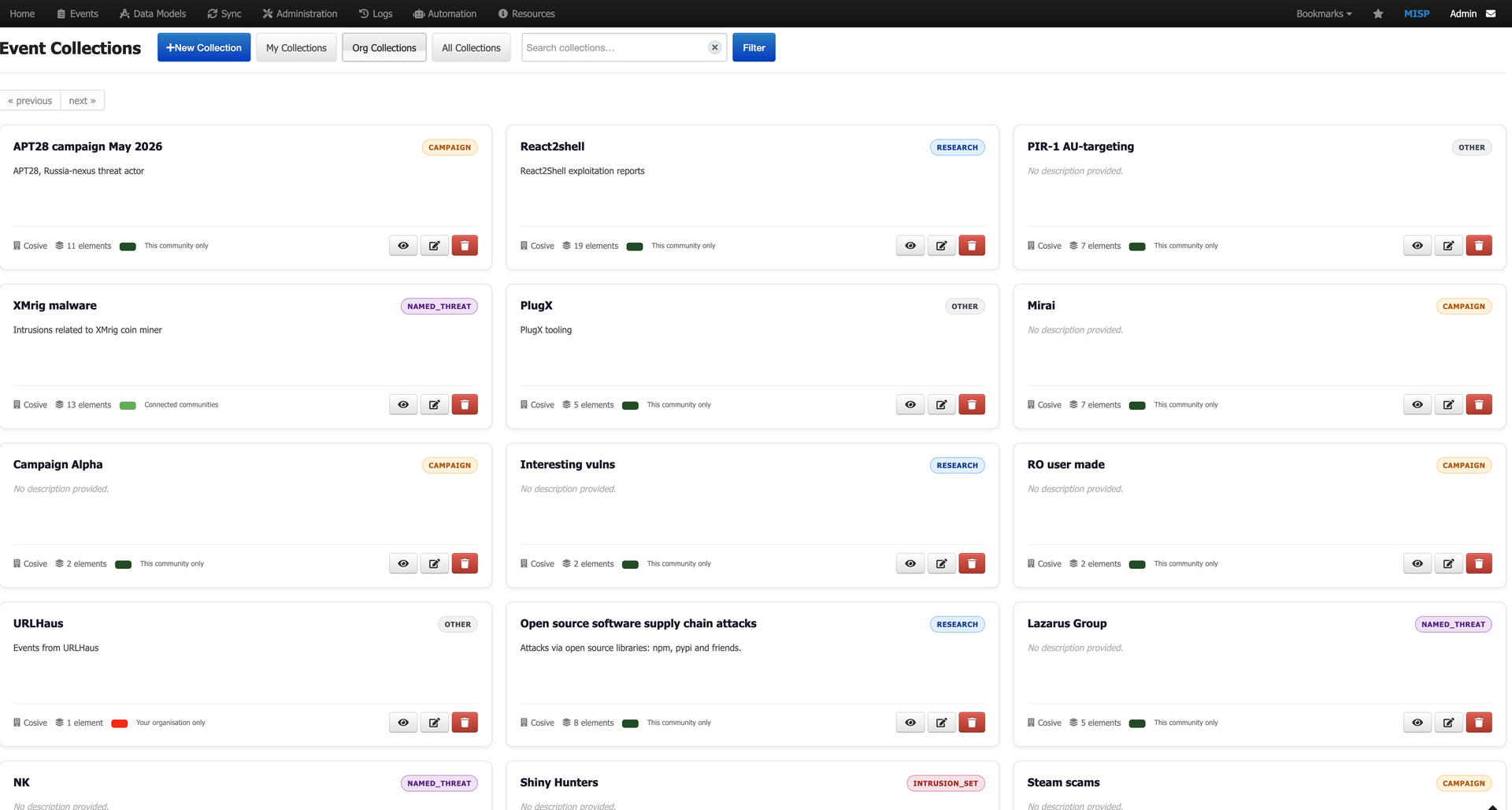
Task: Go to next page of collections
Action: pos(82,101)
